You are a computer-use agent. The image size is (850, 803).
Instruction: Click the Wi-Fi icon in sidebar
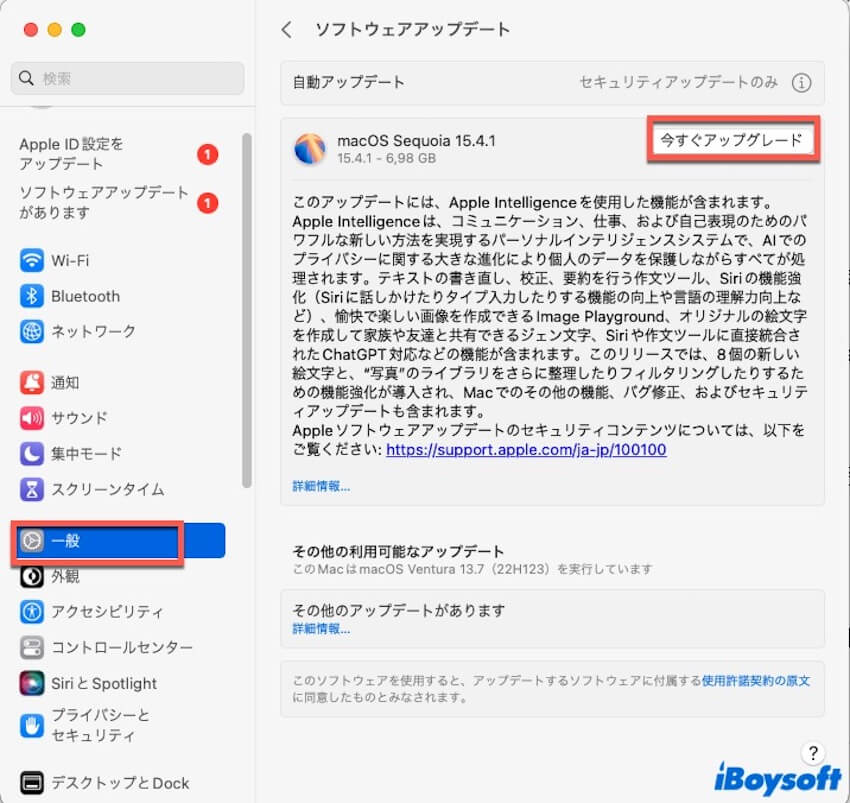tap(32, 260)
